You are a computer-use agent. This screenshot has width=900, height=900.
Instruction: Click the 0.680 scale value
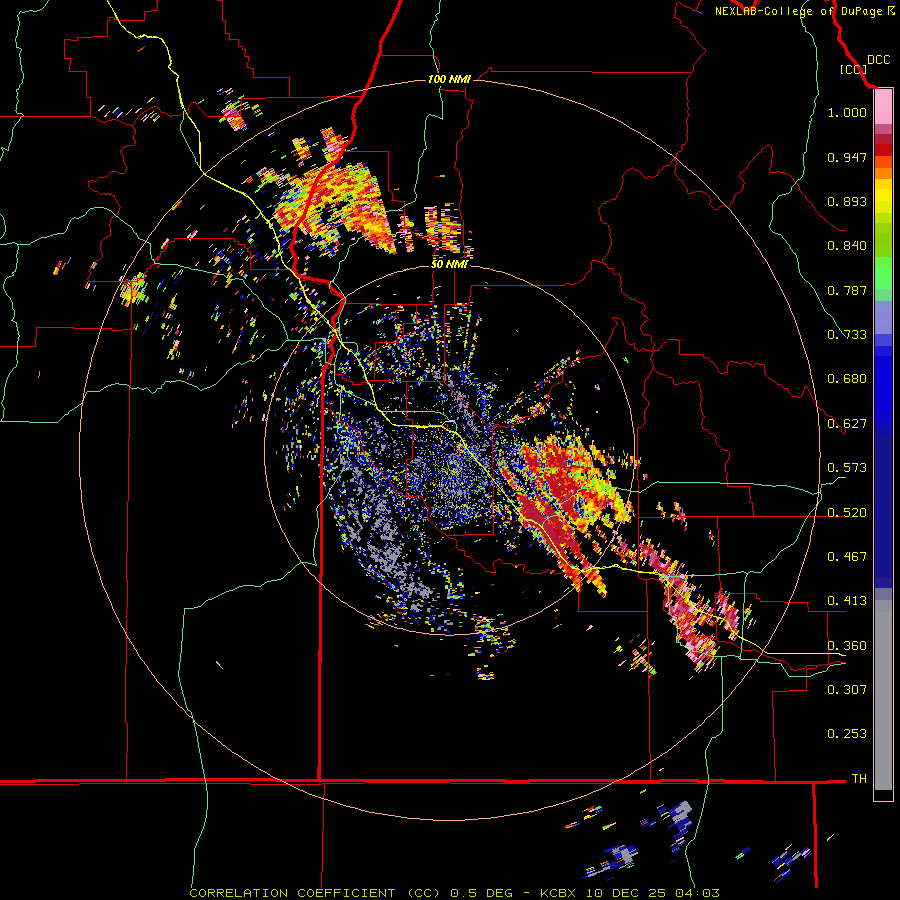coord(847,379)
